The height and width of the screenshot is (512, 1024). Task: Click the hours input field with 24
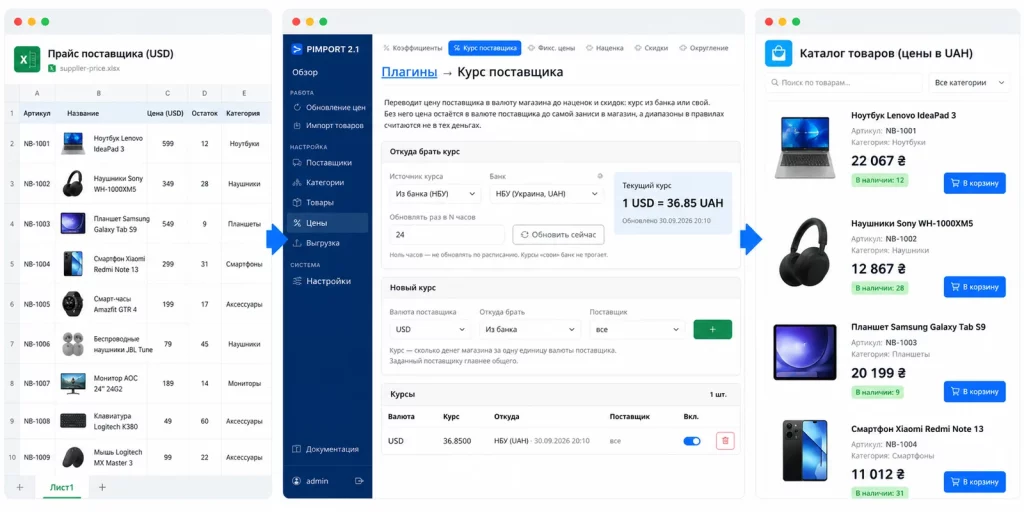(447, 234)
